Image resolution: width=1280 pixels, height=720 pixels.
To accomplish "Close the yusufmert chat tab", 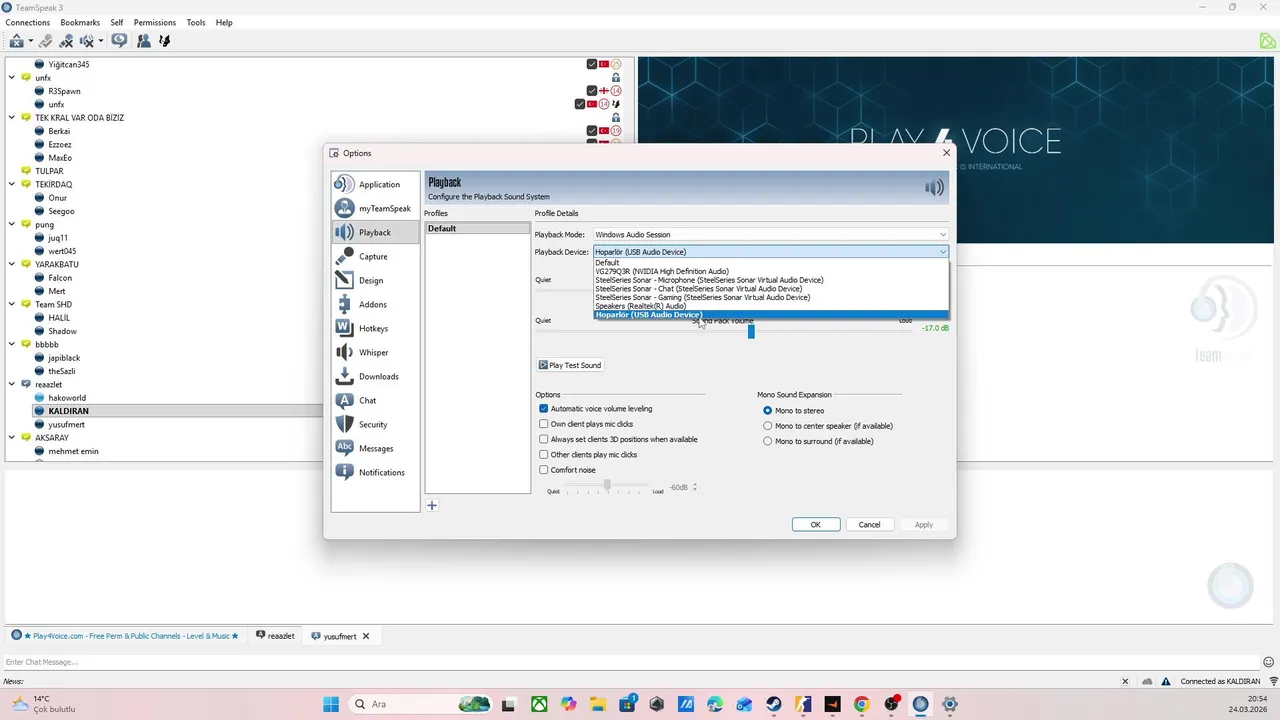I will point(366,636).
